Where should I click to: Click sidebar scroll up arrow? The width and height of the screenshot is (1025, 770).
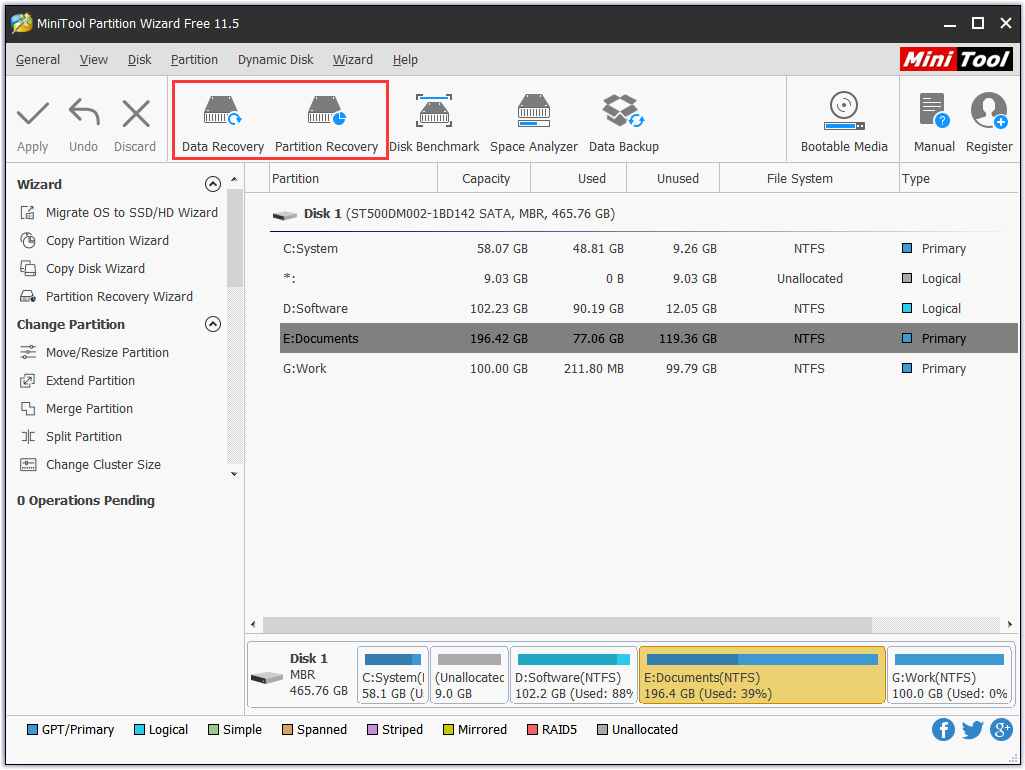coord(234,179)
